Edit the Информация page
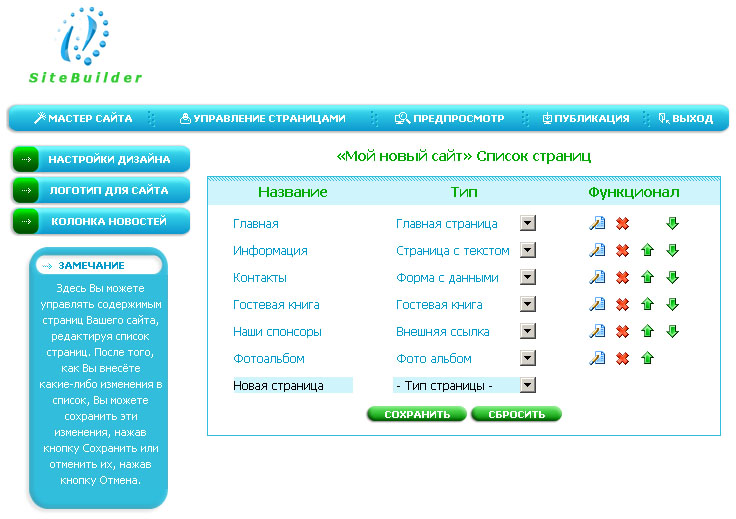Image resolution: width=736 pixels, height=519 pixels. tap(597, 250)
